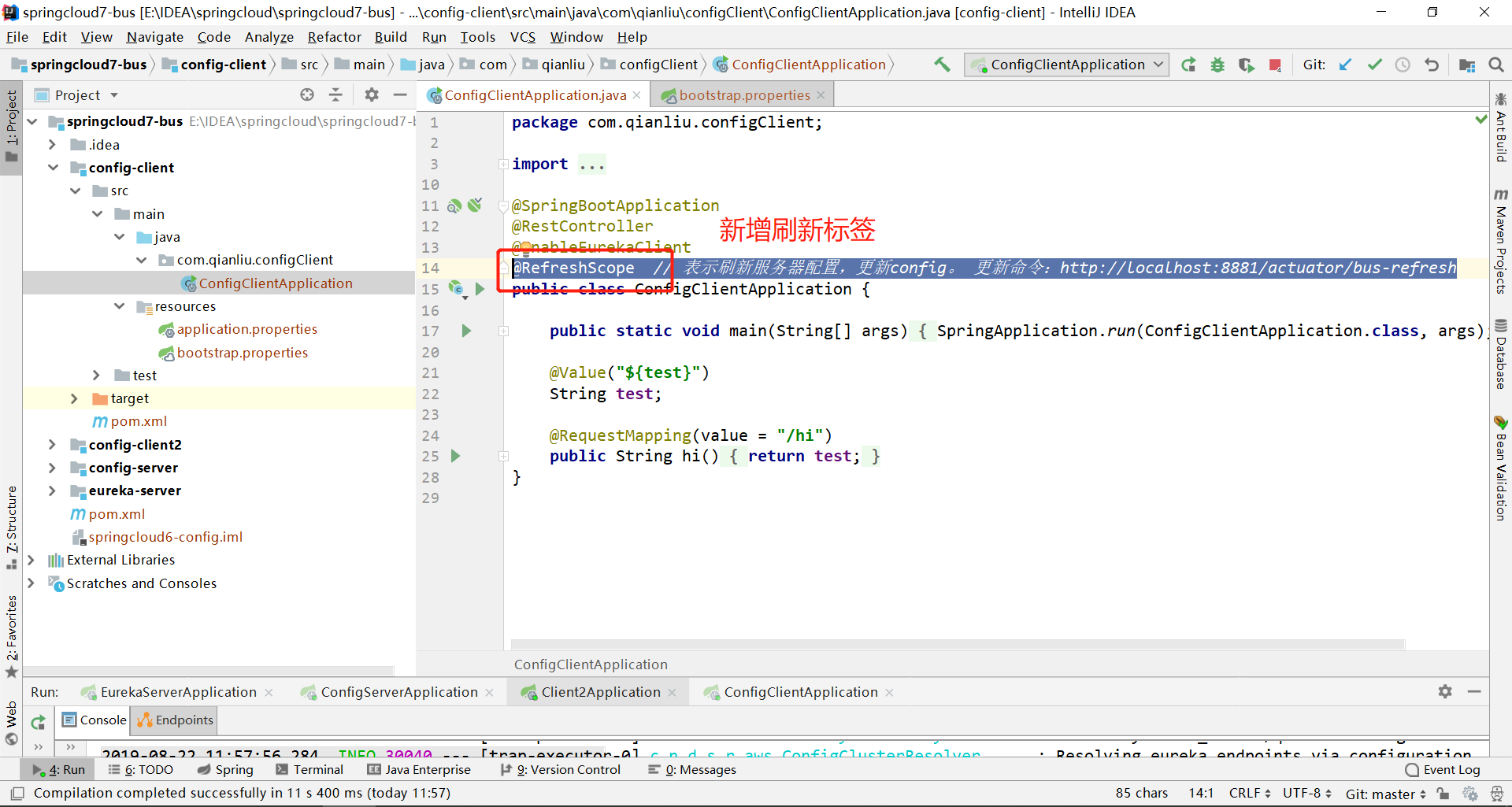
Task: Toggle the Structure tool window
Action: click(11, 527)
